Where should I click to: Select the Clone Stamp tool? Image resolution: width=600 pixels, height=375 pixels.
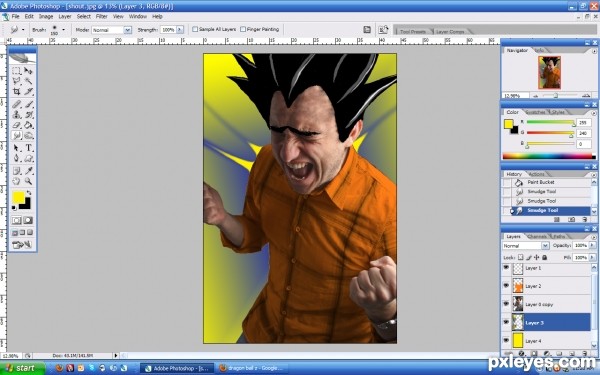[x=16, y=114]
